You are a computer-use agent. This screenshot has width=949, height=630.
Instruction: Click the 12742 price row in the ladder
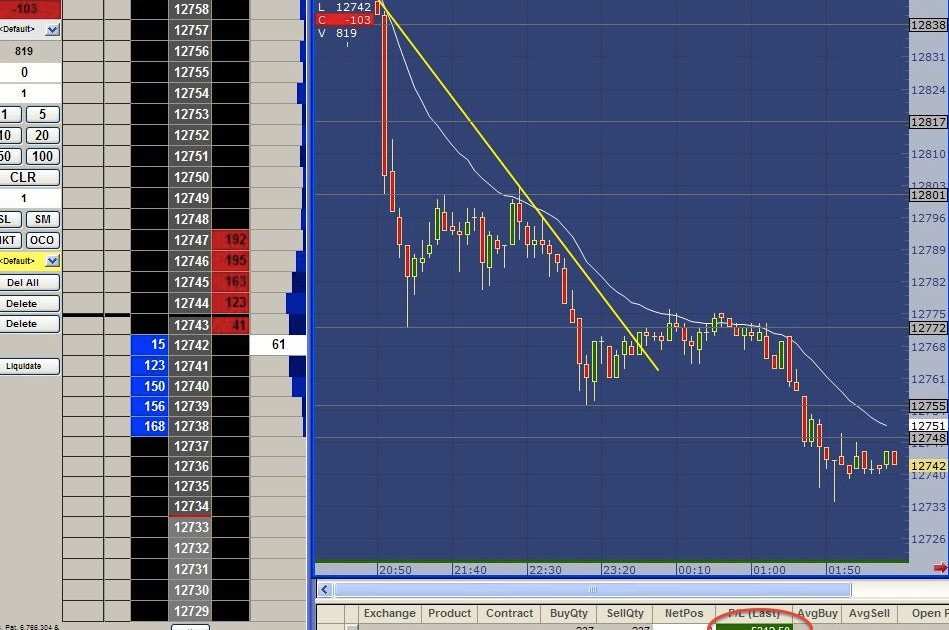click(190, 345)
